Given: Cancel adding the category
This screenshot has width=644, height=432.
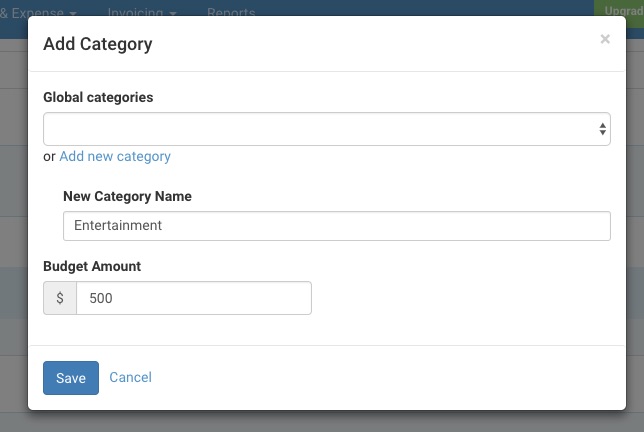Looking at the screenshot, I should [130, 377].
